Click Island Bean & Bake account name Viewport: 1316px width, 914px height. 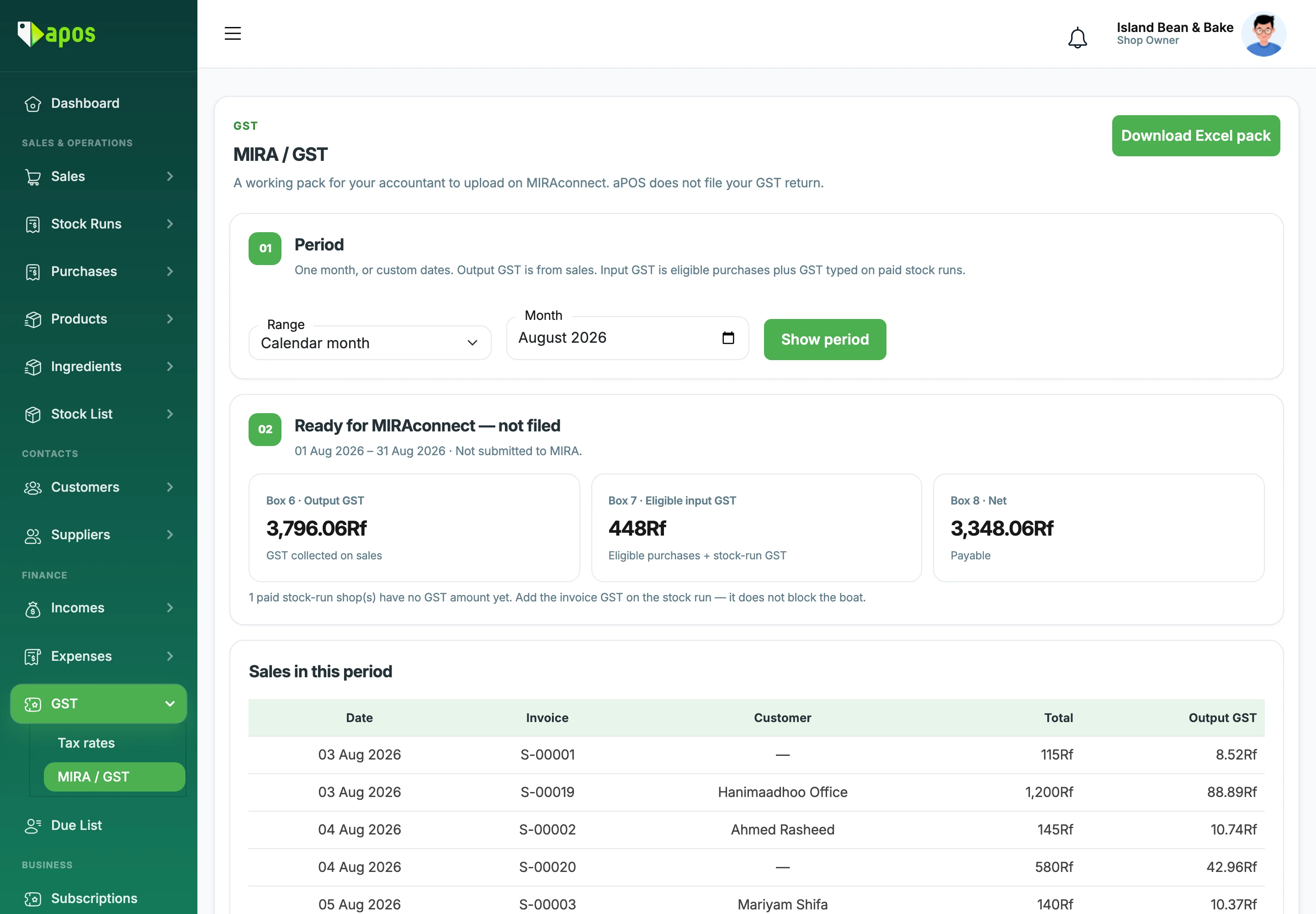[x=1174, y=28]
